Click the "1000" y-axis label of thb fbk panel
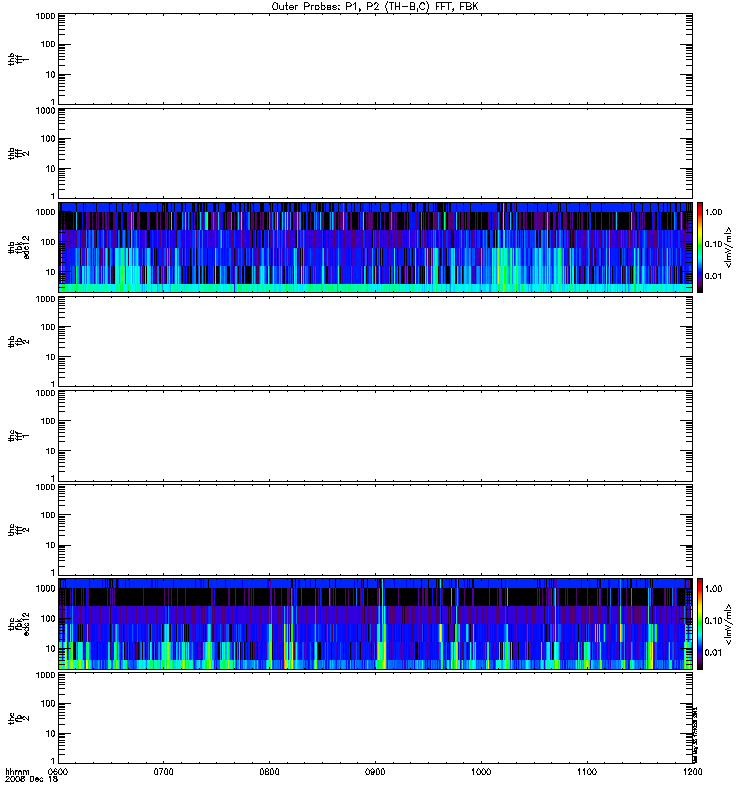Screen dimensions: 750x800 (45, 212)
